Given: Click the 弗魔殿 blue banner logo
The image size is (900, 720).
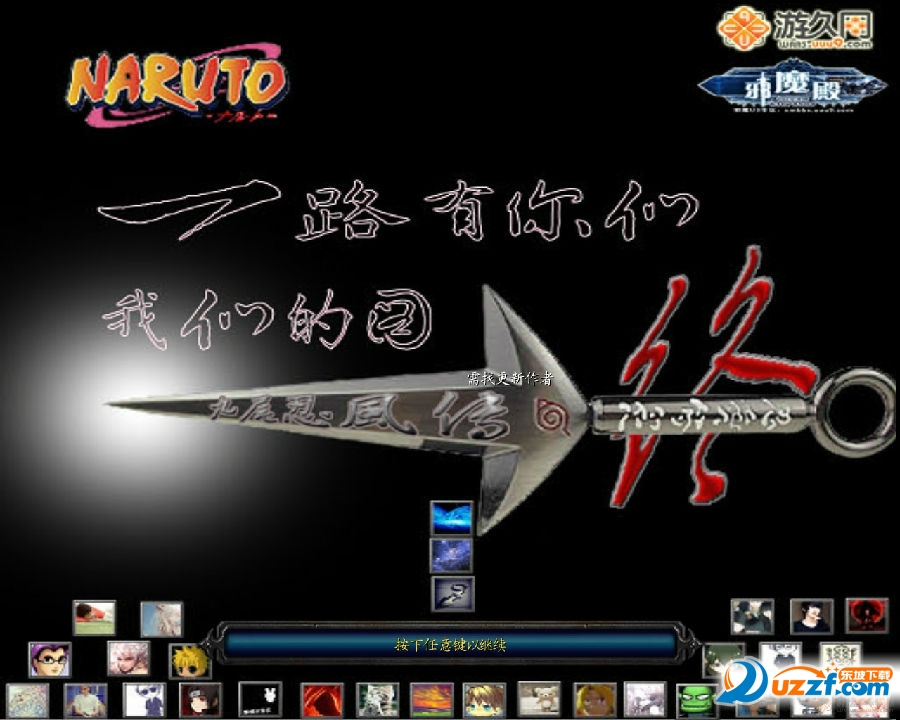Looking at the screenshot, I should point(792,86).
